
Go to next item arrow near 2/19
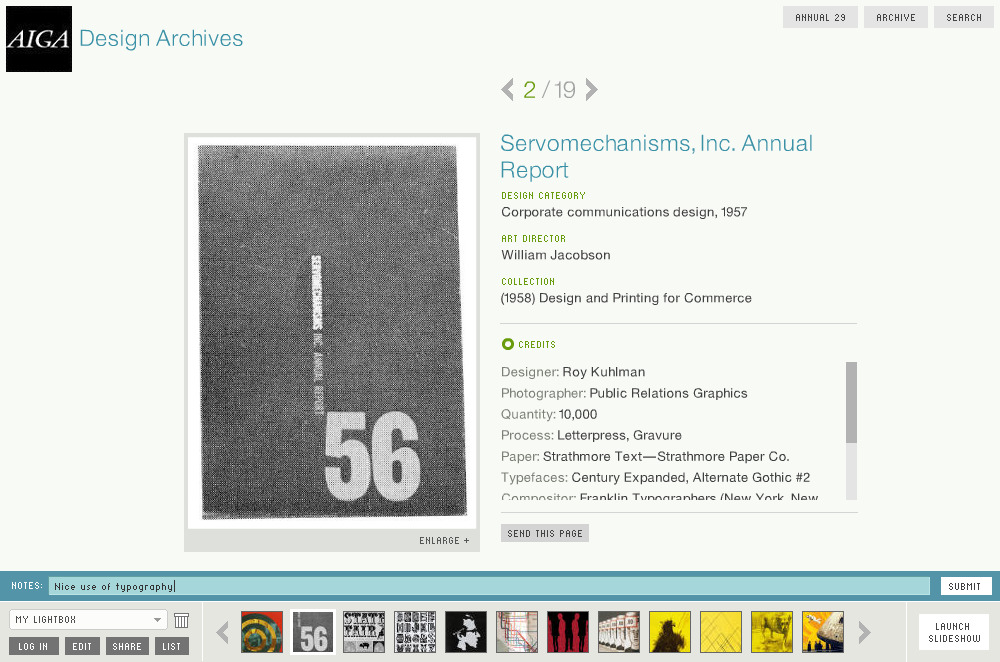(591, 90)
